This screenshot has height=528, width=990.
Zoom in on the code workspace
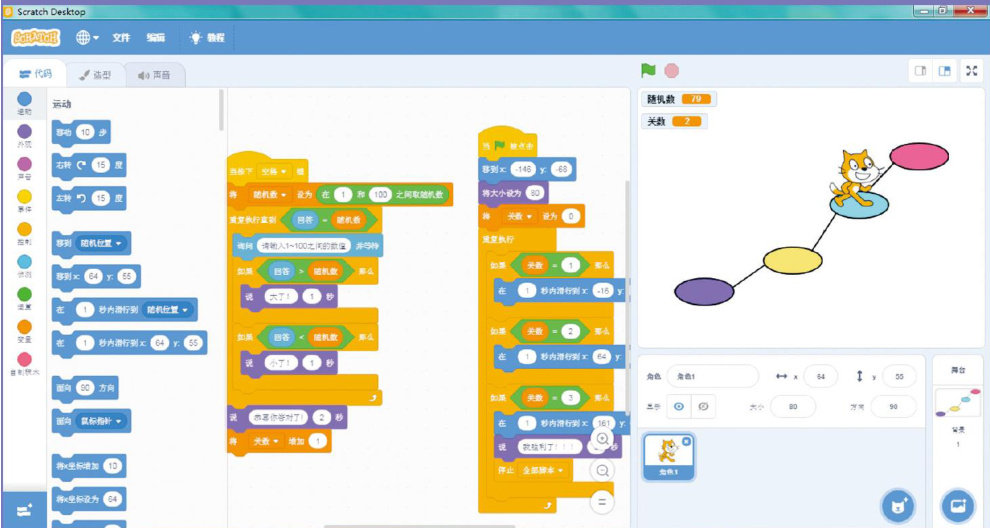602,438
